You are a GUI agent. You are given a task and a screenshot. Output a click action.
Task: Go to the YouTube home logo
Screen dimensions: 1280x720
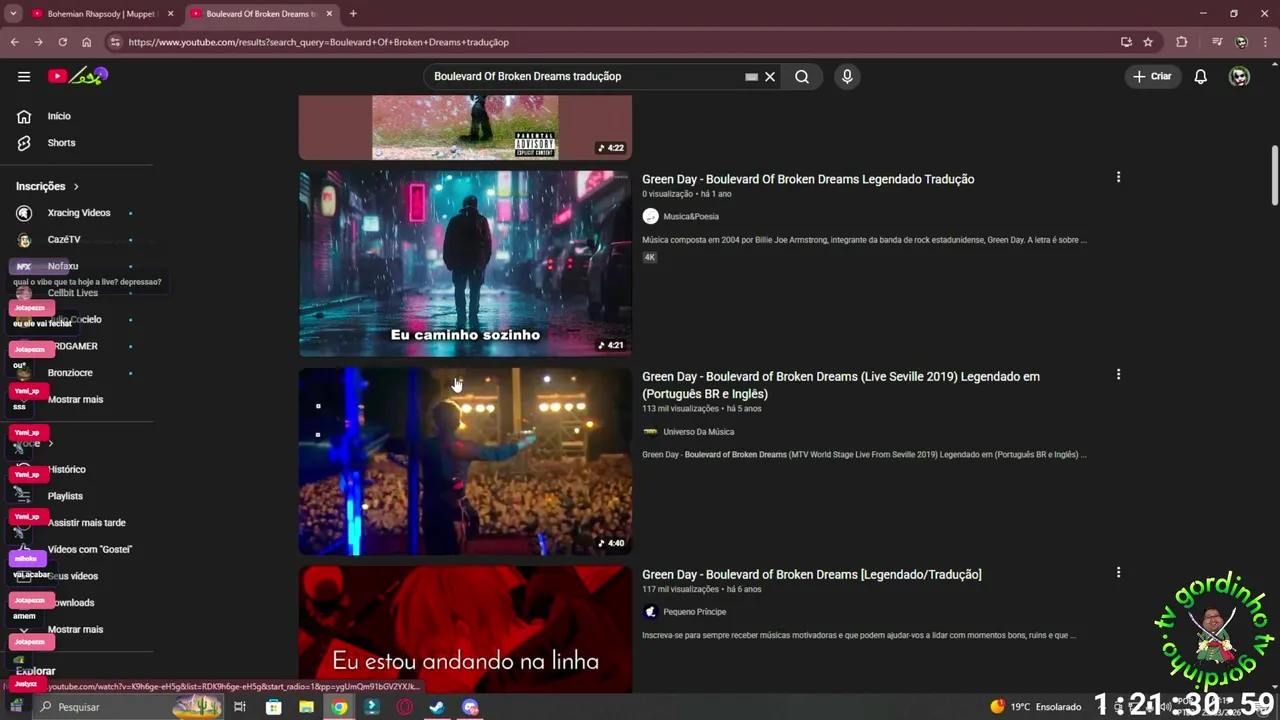(77, 76)
